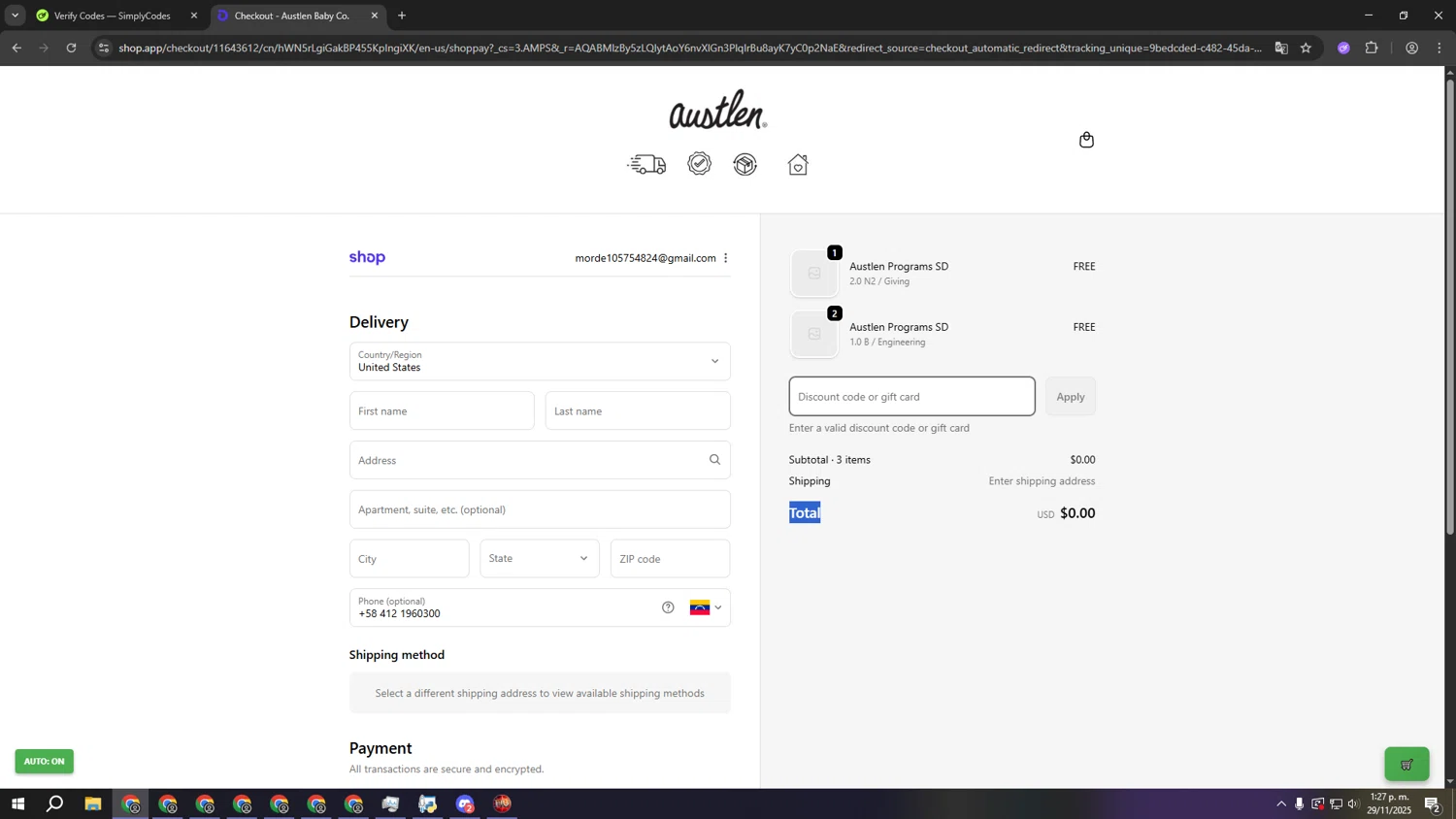Click the green cart extension floating button
Image resolution: width=1456 pixels, height=819 pixels.
(1406, 764)
